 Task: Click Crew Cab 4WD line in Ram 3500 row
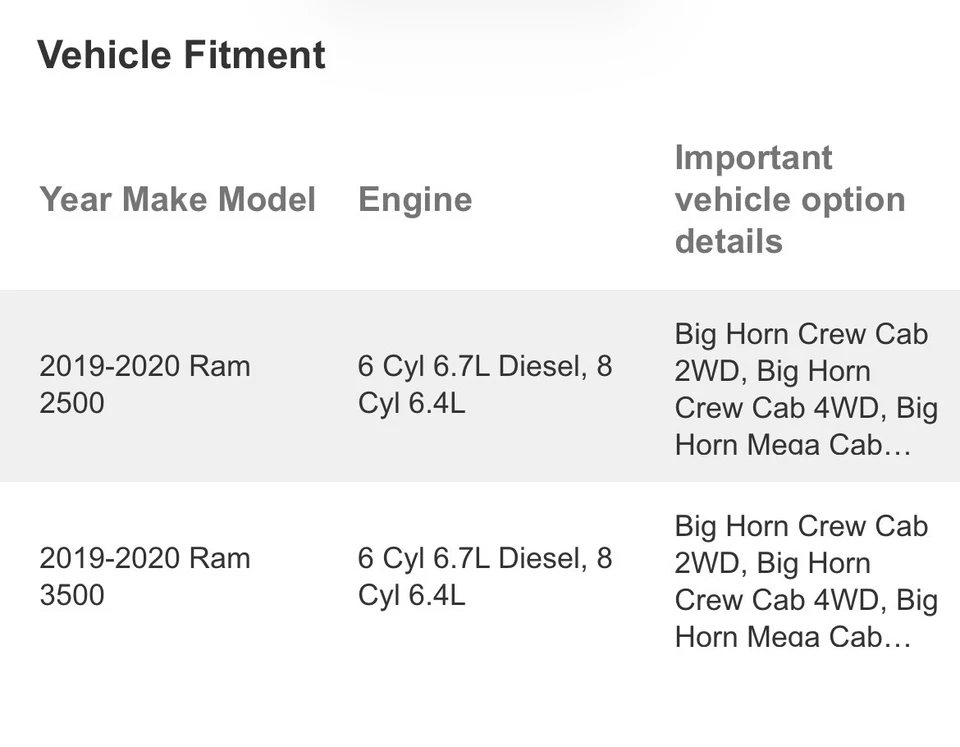[781, 600]
